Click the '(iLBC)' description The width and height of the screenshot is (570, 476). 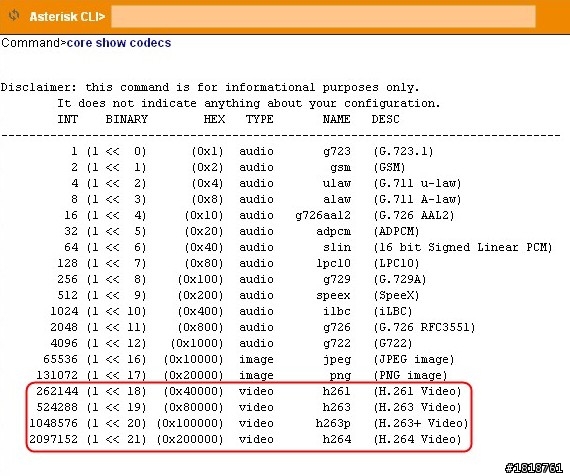pyautogui.click(x=393, y=311)
